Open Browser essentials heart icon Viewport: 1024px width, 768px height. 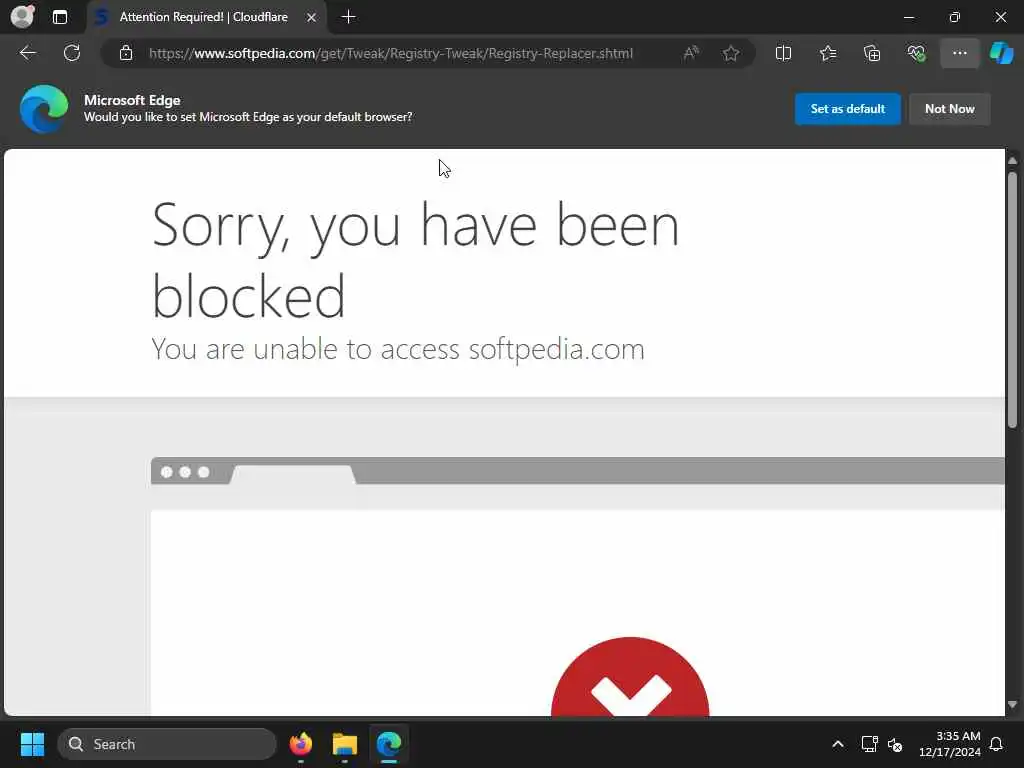916,53
